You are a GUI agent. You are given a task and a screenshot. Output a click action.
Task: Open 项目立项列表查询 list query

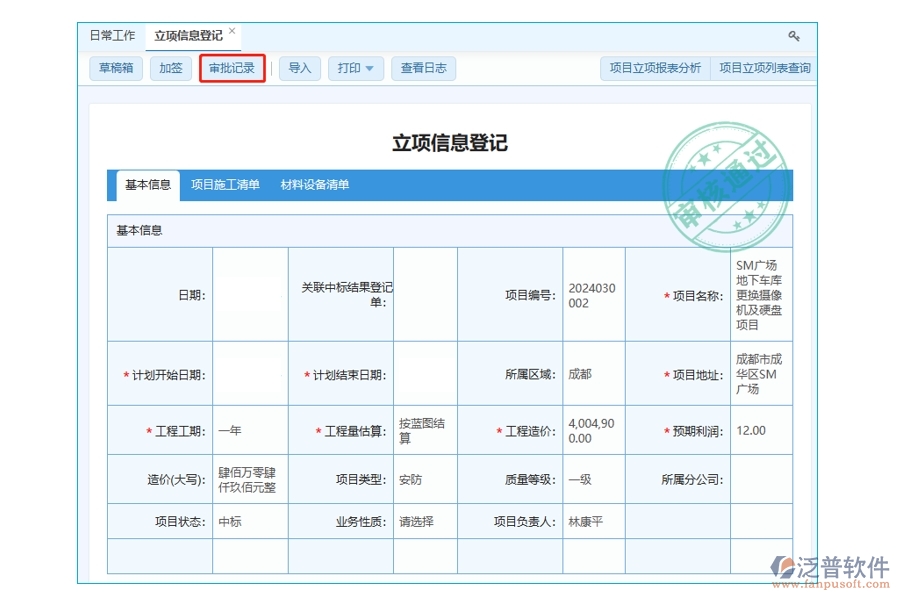(766, 68)
